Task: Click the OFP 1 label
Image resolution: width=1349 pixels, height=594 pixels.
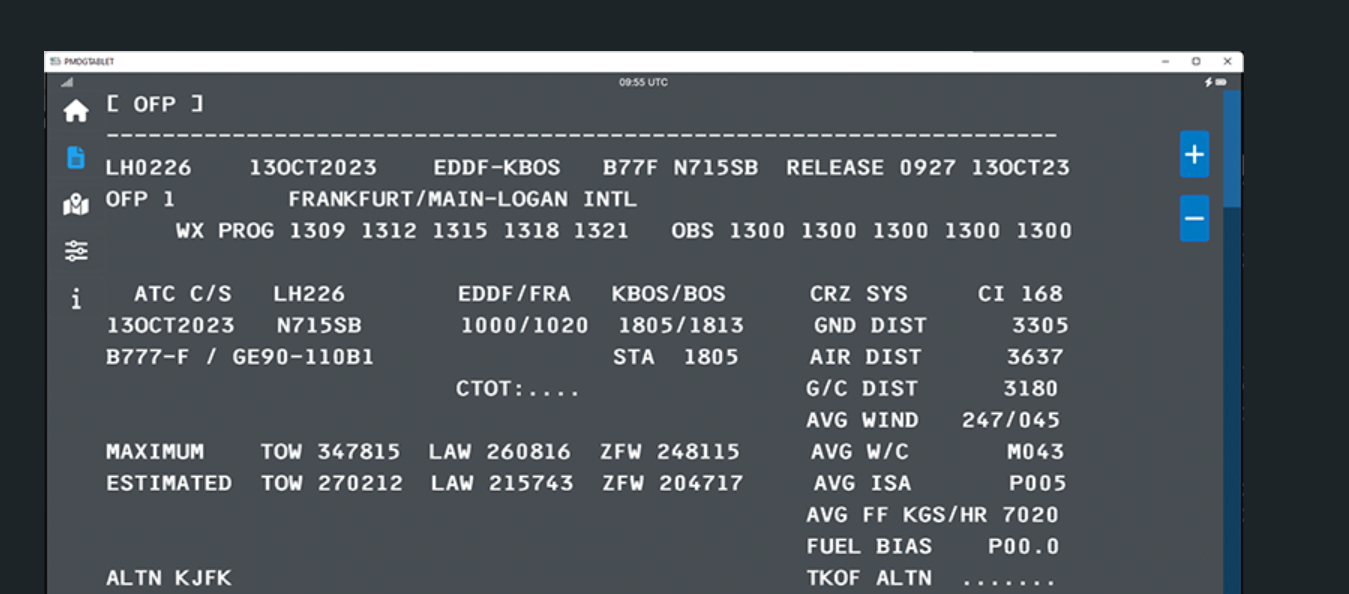Action: (140, 199)
